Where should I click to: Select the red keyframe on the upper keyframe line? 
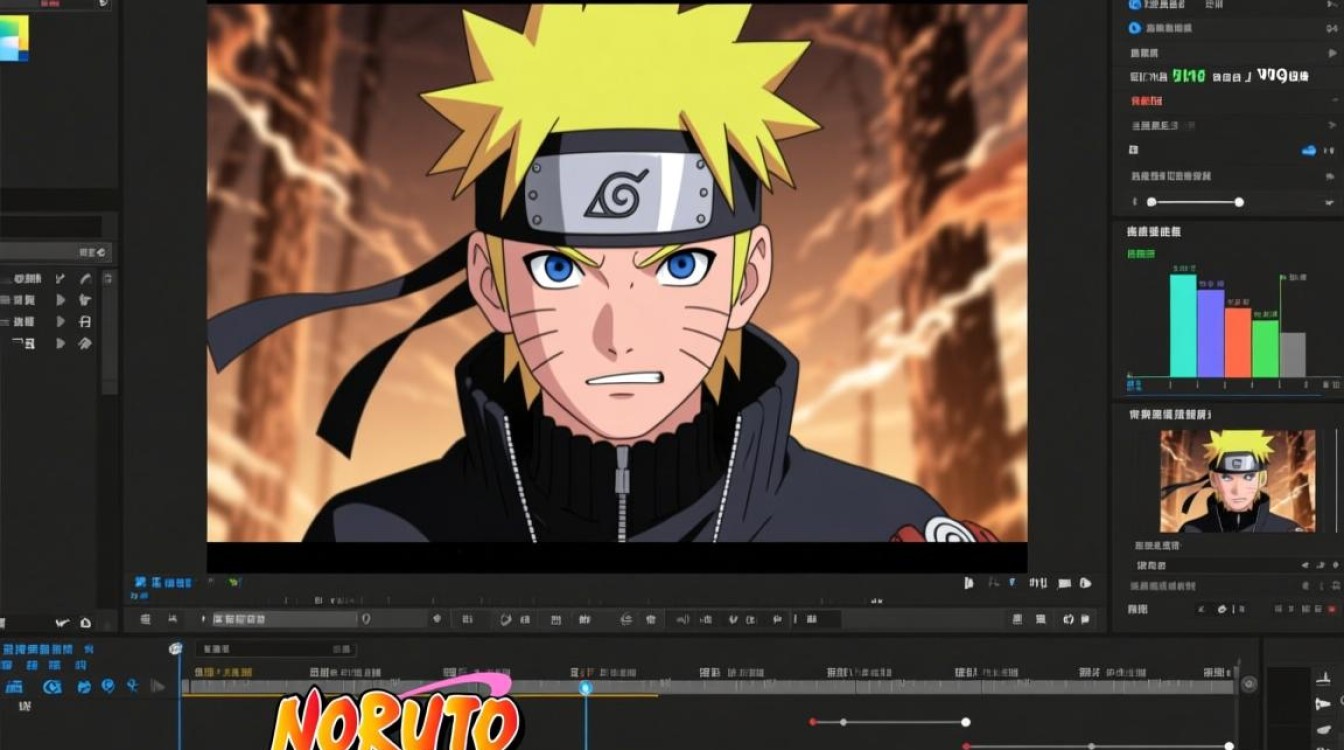point(813,721)
